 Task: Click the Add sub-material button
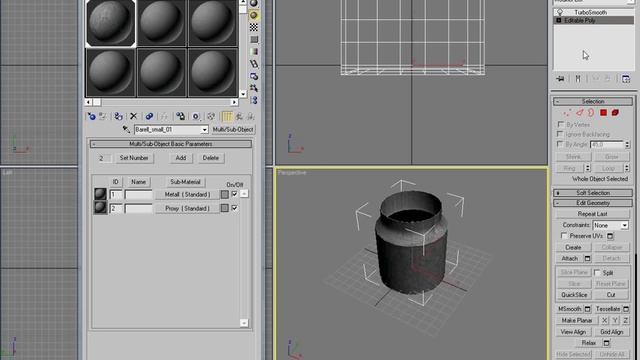click(181, 158)
